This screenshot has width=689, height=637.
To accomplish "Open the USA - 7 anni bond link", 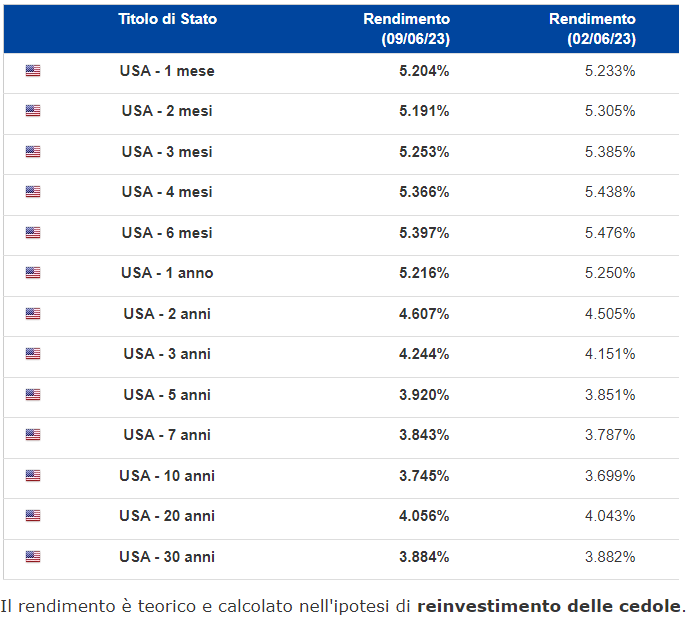I will coord(167,435).
